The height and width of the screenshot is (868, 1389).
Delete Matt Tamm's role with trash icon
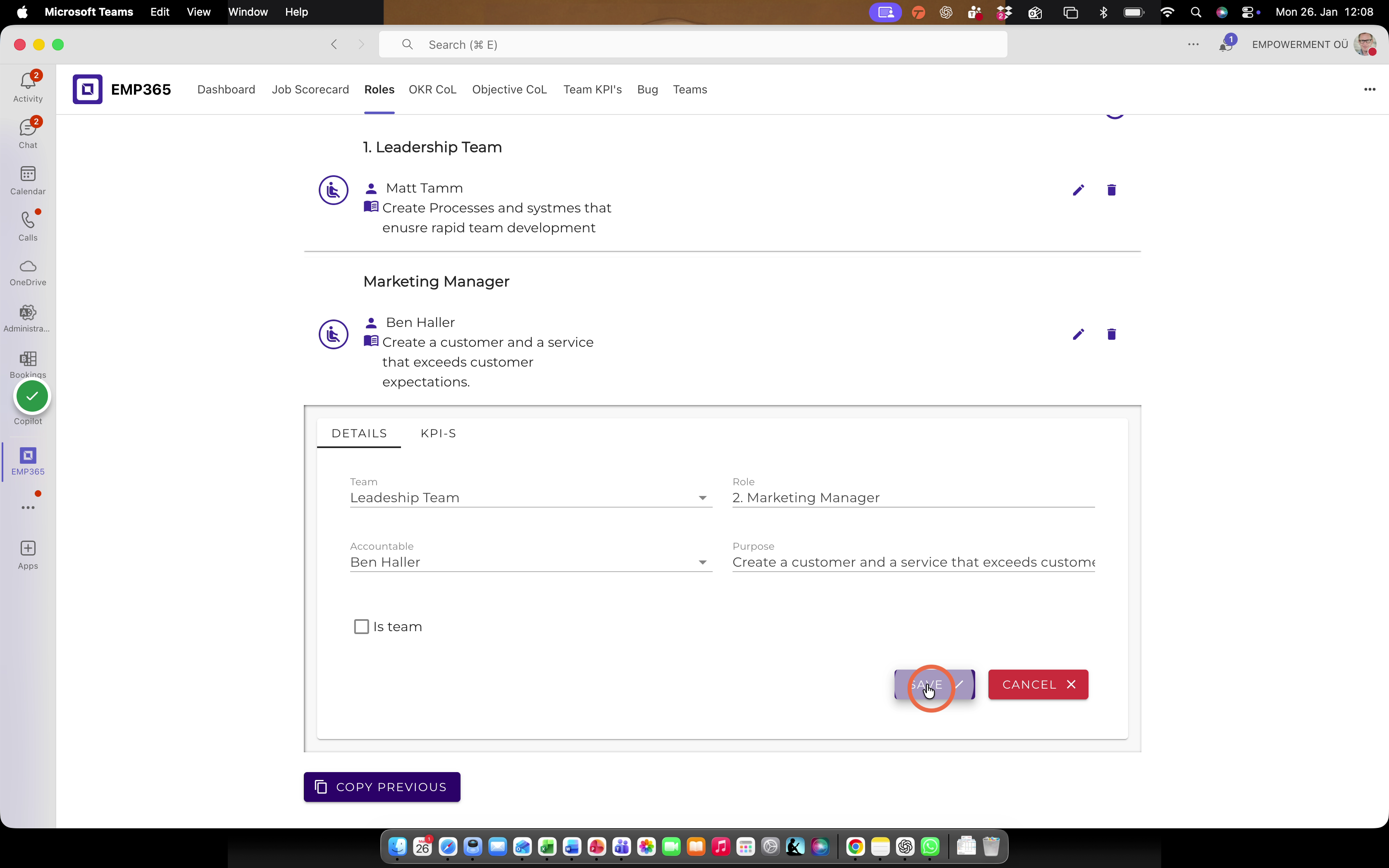1111,190
